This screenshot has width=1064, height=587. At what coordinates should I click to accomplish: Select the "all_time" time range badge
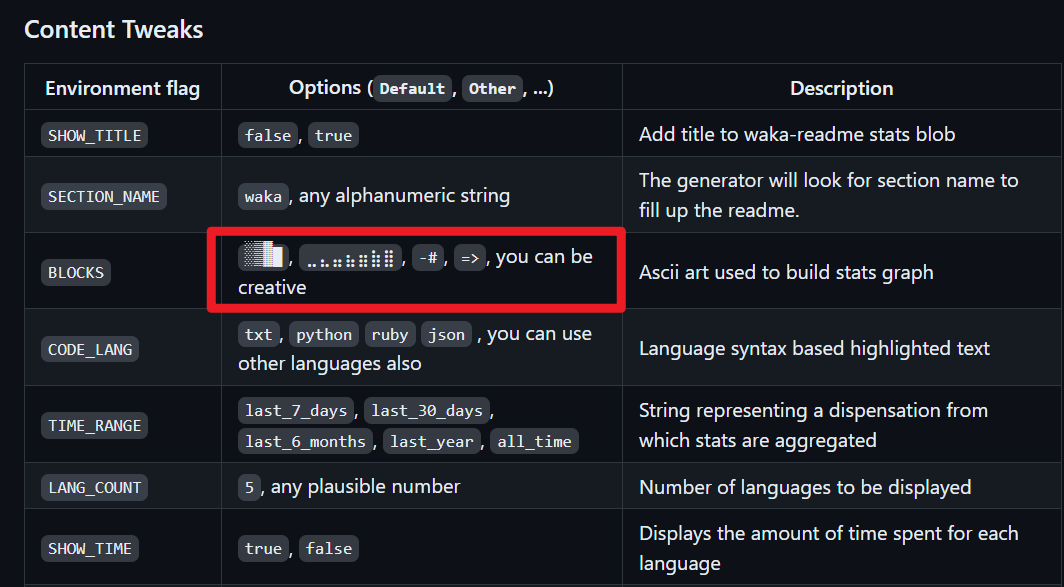[x=534, y=441]
